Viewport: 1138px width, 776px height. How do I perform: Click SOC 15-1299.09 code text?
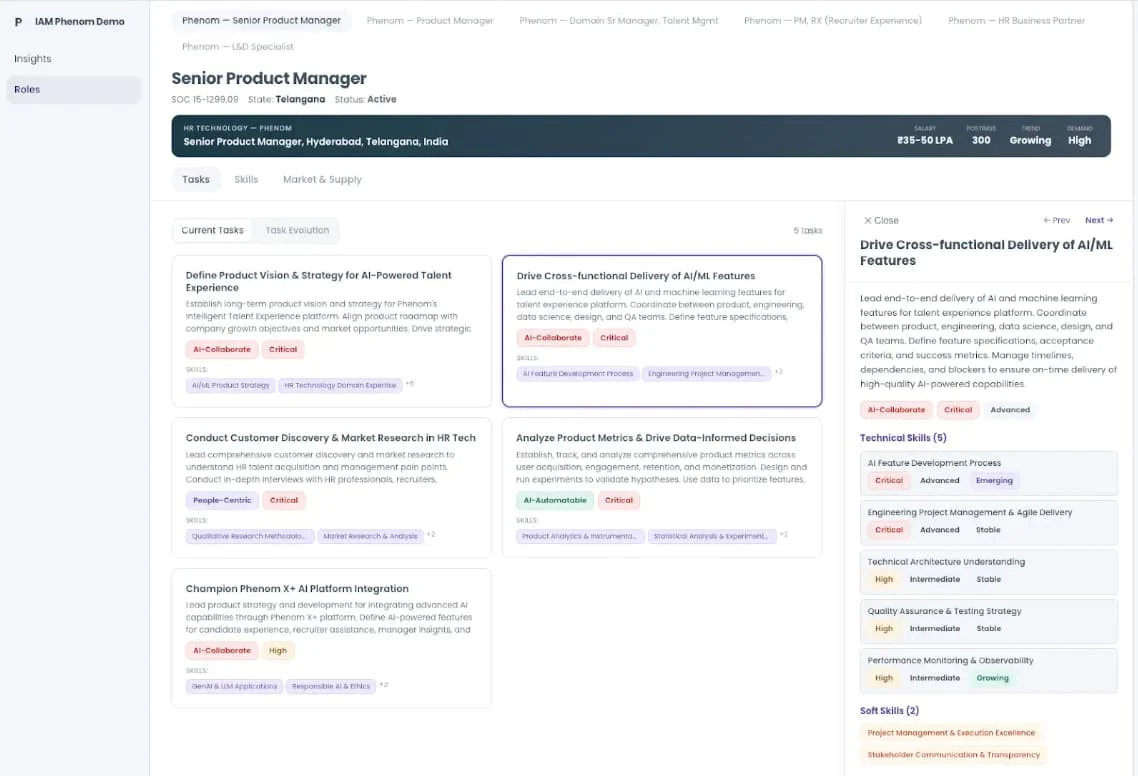pos(205,99)
